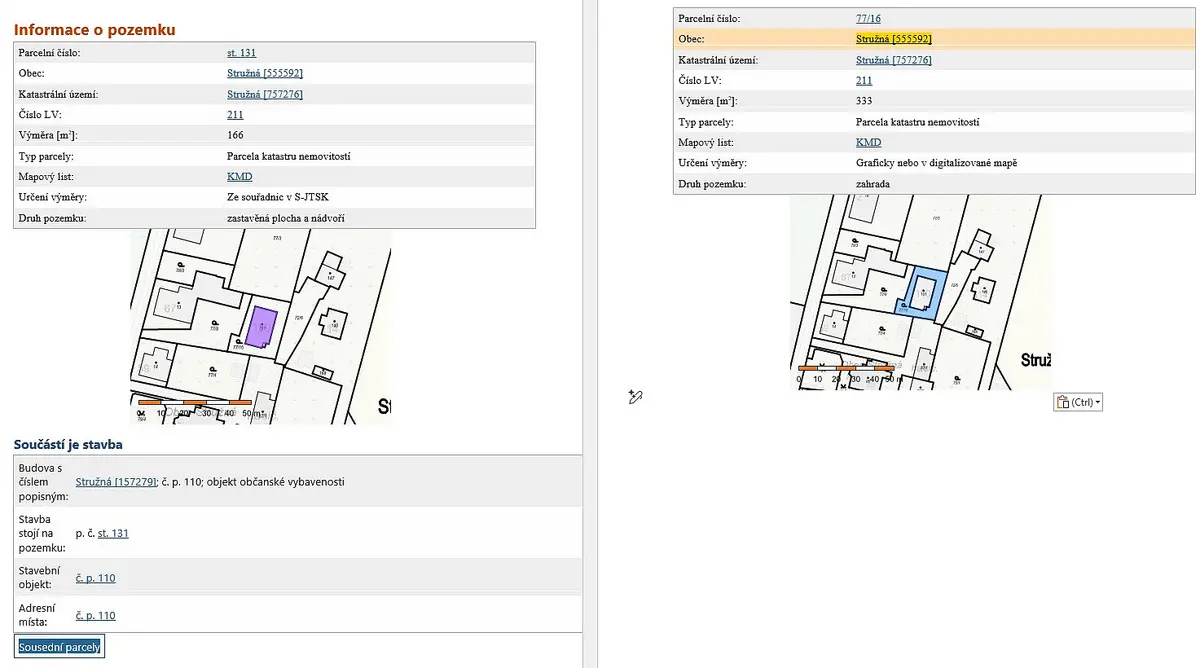Image resolution: width=1200 pixels, height=668 pixels.
Task: Open č. p. 110 link beside Stavební objekt
Action: [96, 578]
